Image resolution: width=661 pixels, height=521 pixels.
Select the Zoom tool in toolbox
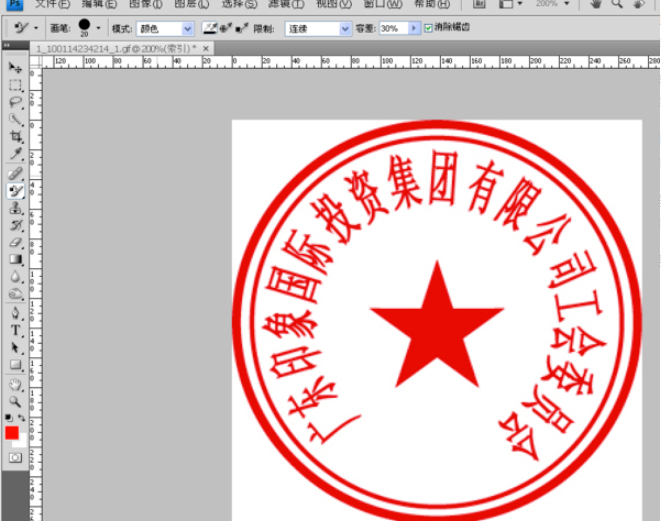pyautogui.click(x=15, y=401)
